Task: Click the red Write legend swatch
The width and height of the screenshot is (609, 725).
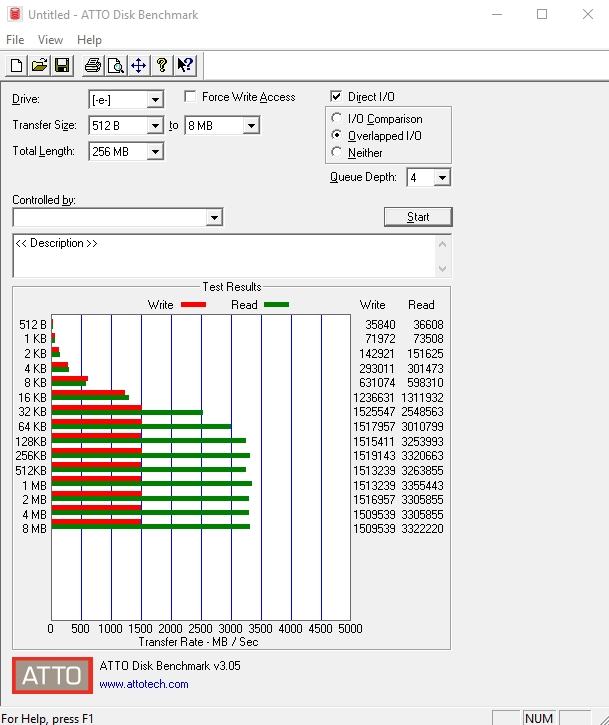Action: (193, 304)
